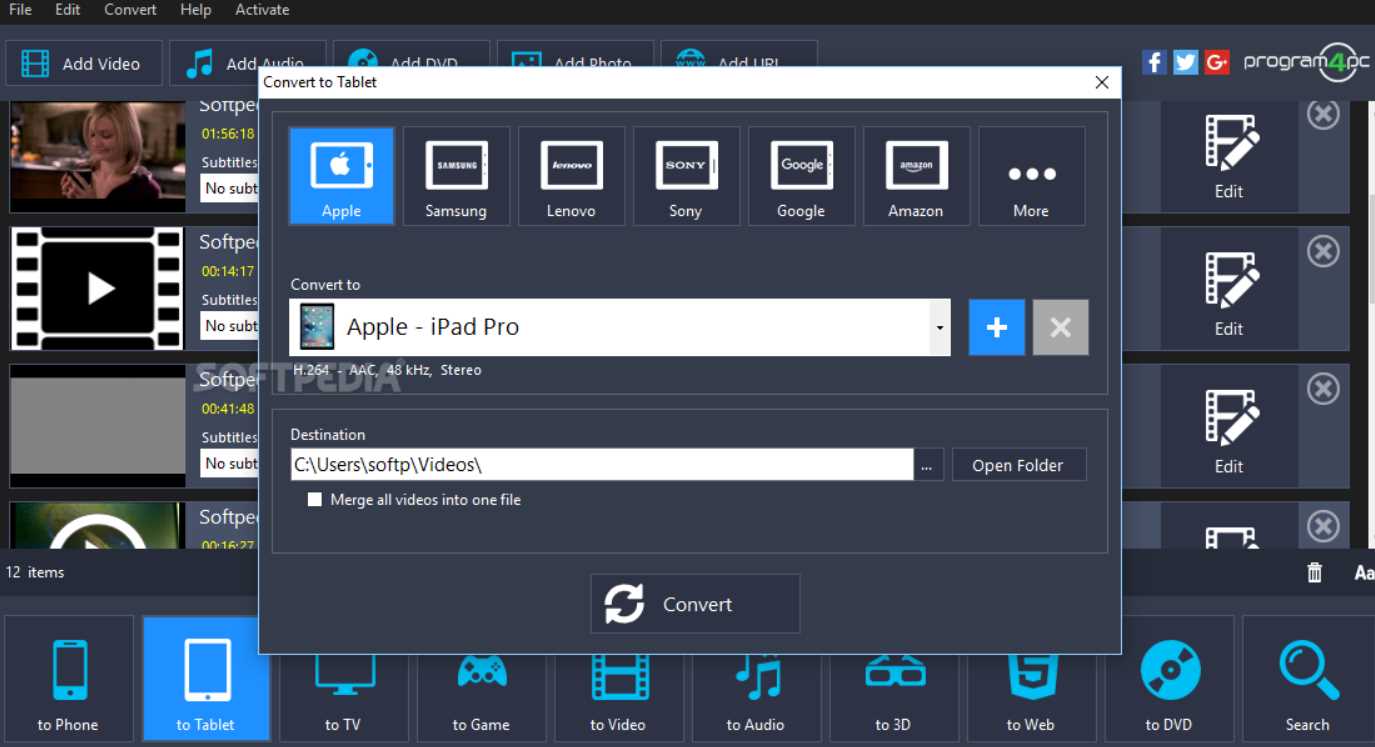The height and width of the screenshot is (747, 1375).
Task: Open the to DVD conversion
Action: (x=1168, y=680)
